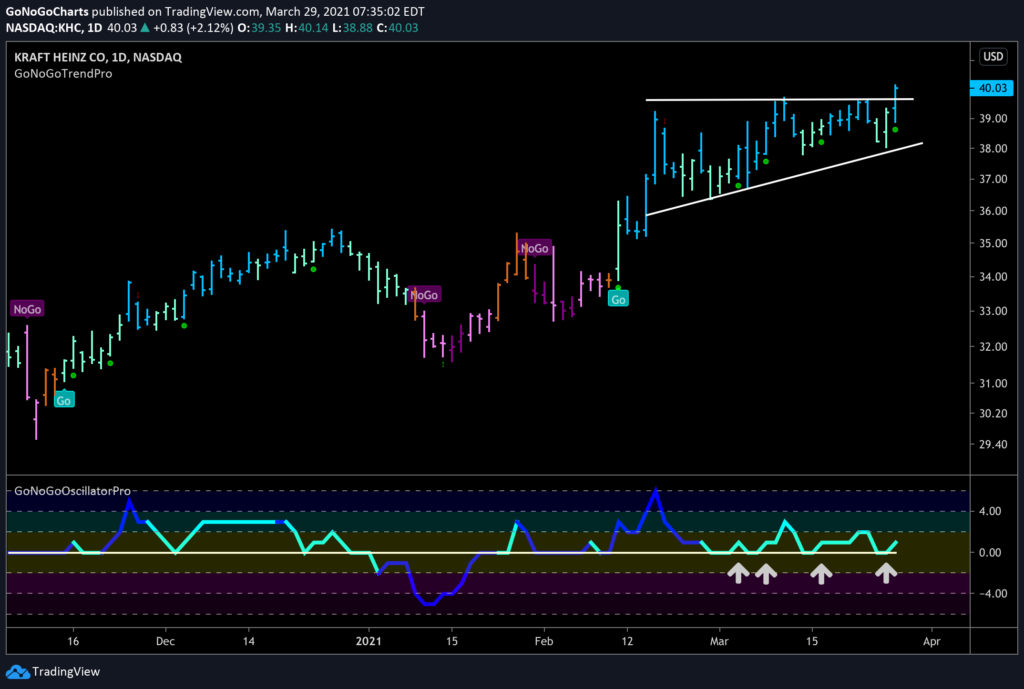
Task: Select the GoNoGoTrendPro indicator label
Action: 63,74
